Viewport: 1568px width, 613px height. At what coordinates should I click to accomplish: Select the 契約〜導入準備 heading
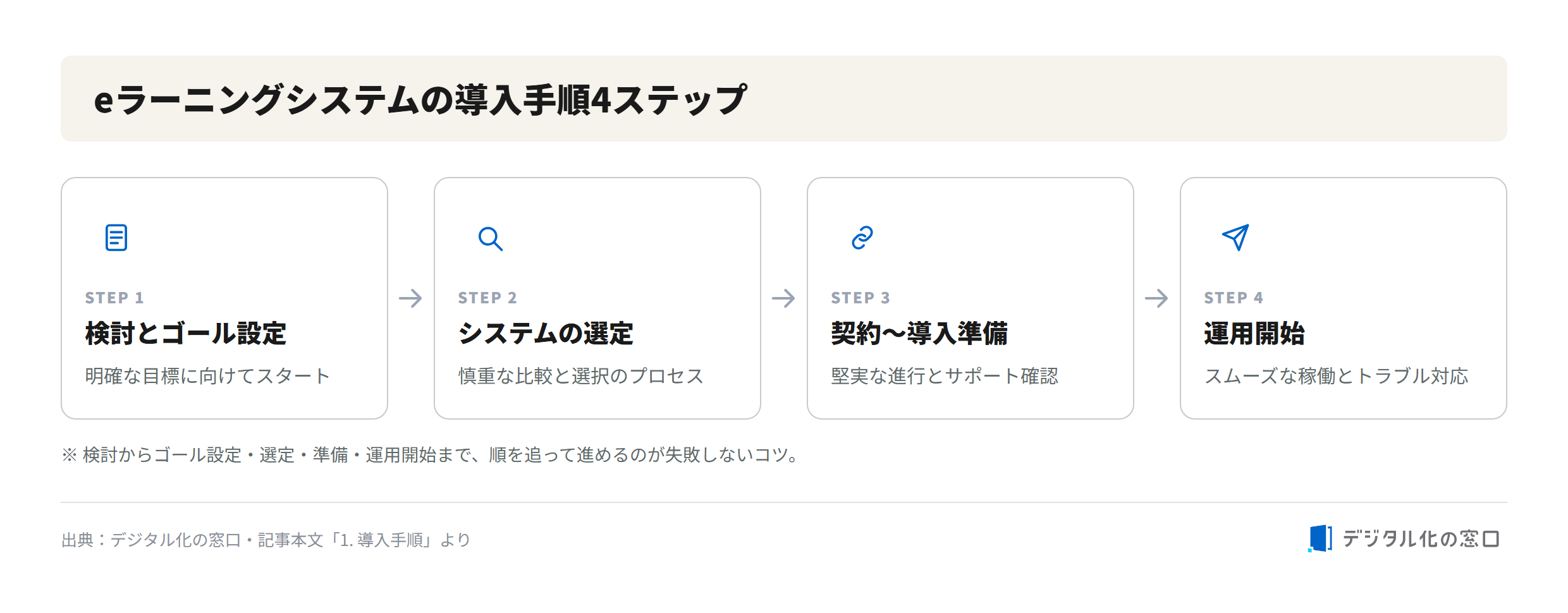pyautogui.click(x=919, y=334)
